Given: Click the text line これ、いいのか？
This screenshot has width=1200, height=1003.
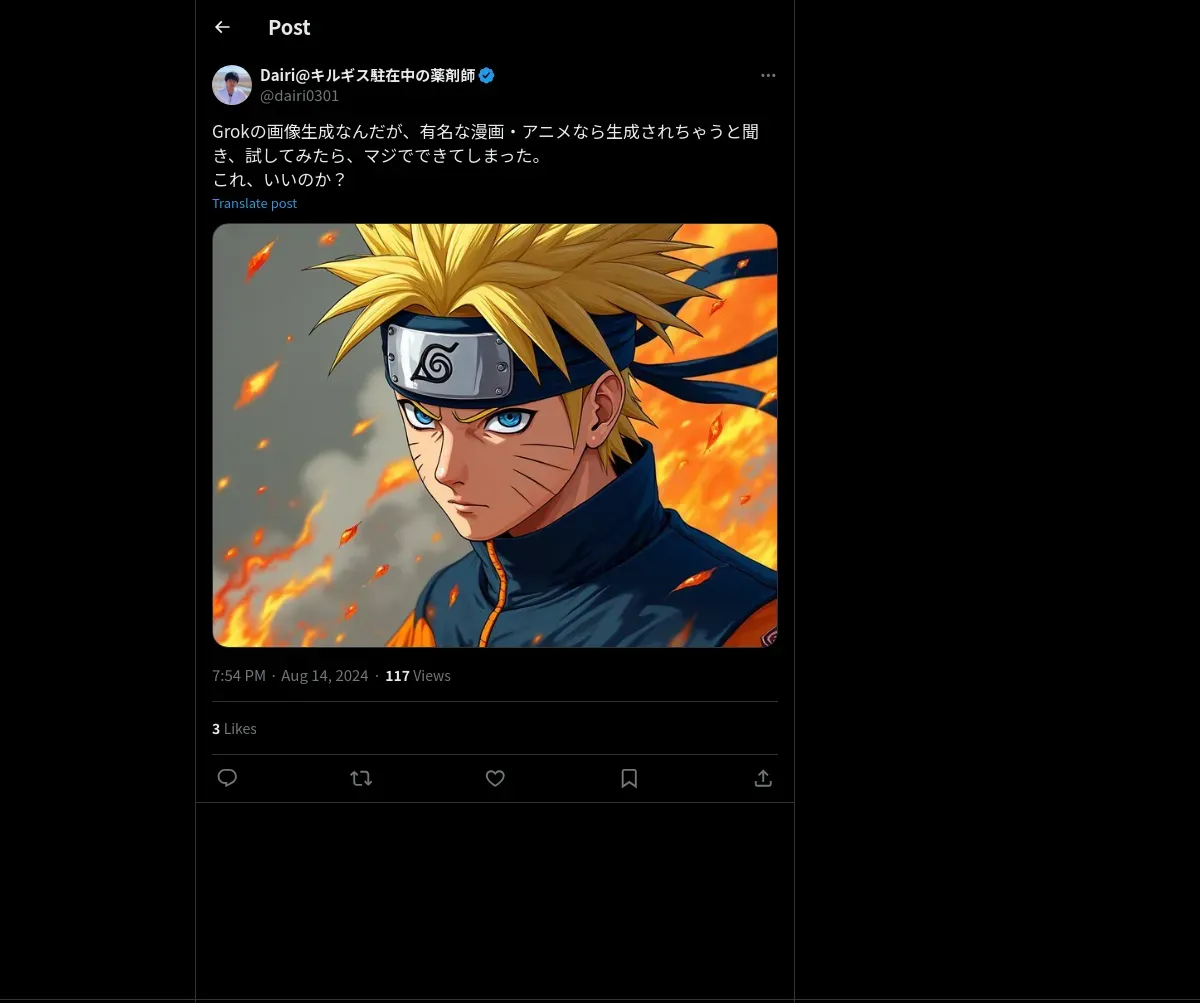Looking at the screenshot, I should click(279, 180).
